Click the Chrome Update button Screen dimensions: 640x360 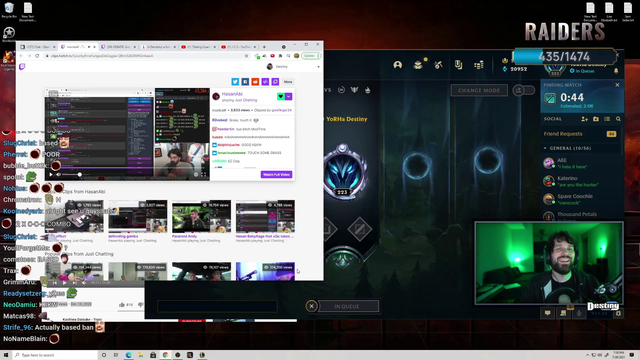(311, 56)
